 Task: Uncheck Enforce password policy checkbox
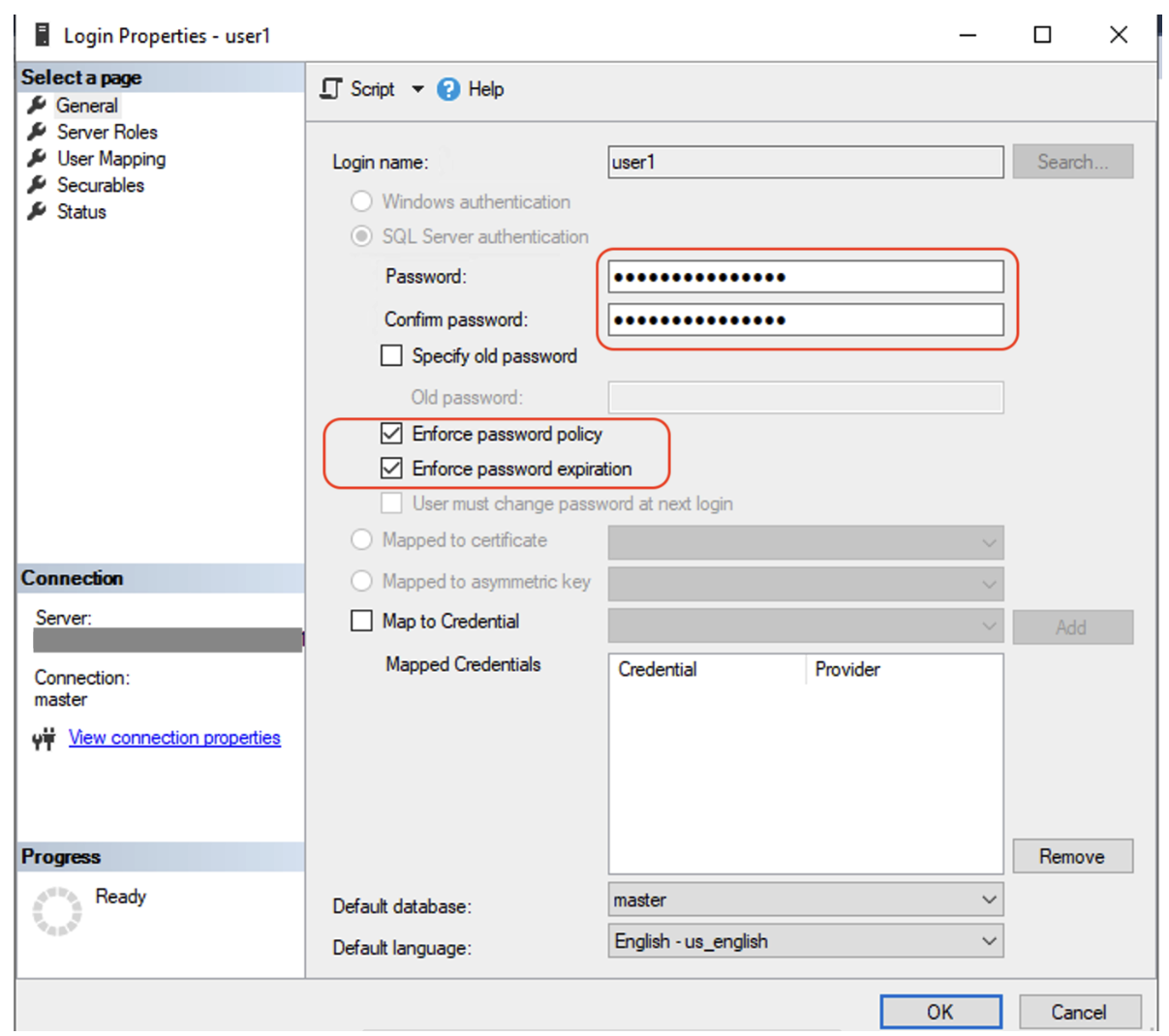391,433
